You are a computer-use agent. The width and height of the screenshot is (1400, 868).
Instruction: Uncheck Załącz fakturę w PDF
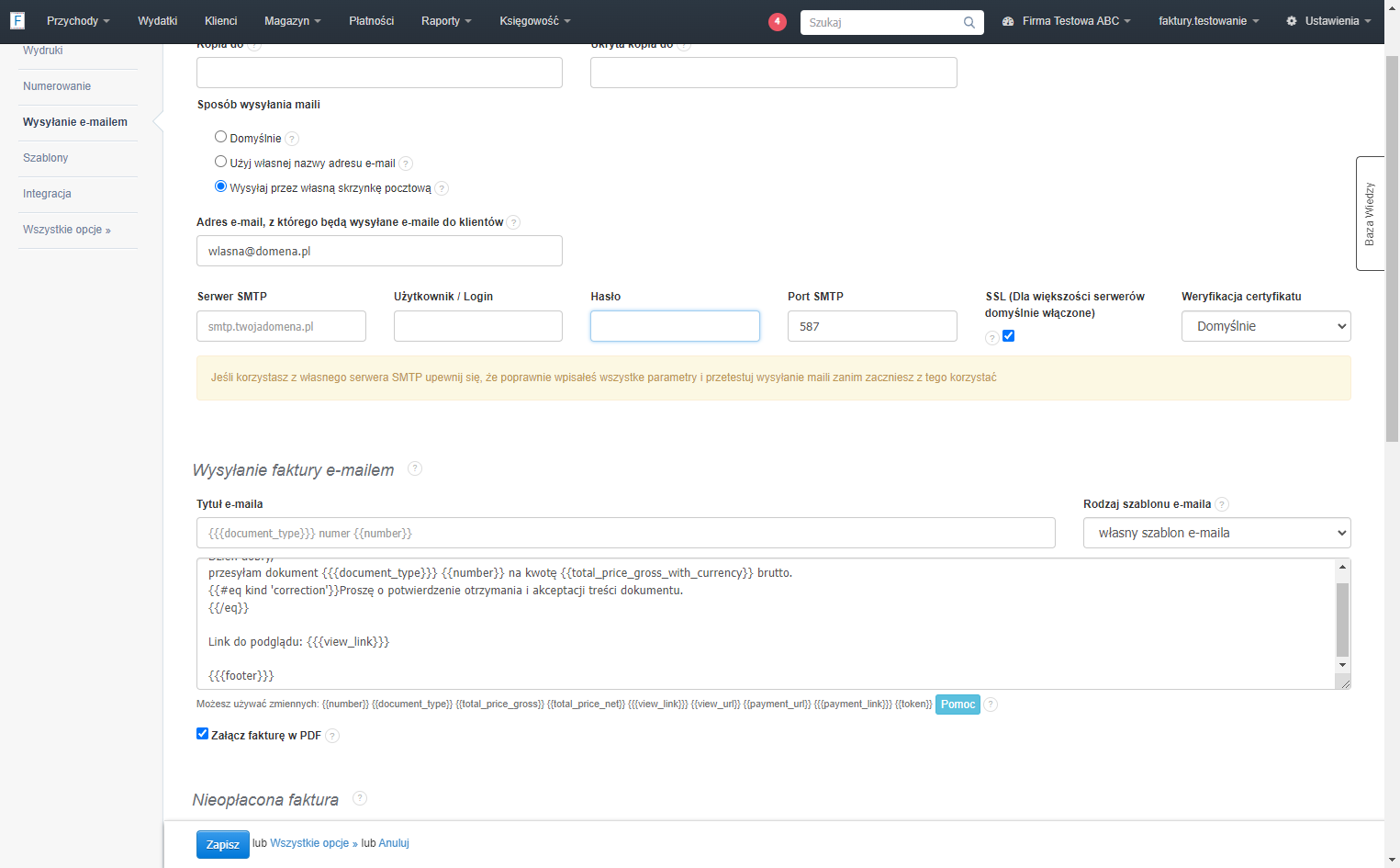click(203, 734)
